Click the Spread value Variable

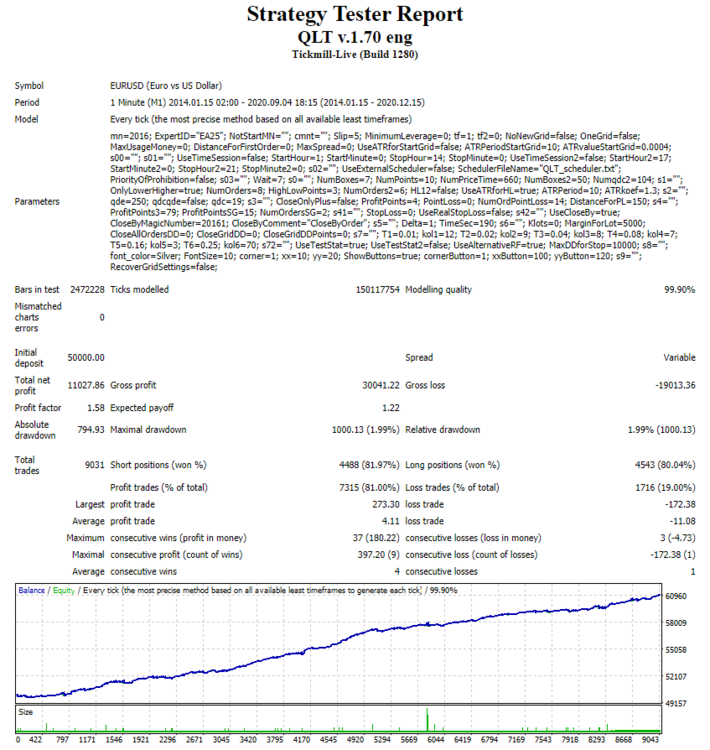(679, 357)
